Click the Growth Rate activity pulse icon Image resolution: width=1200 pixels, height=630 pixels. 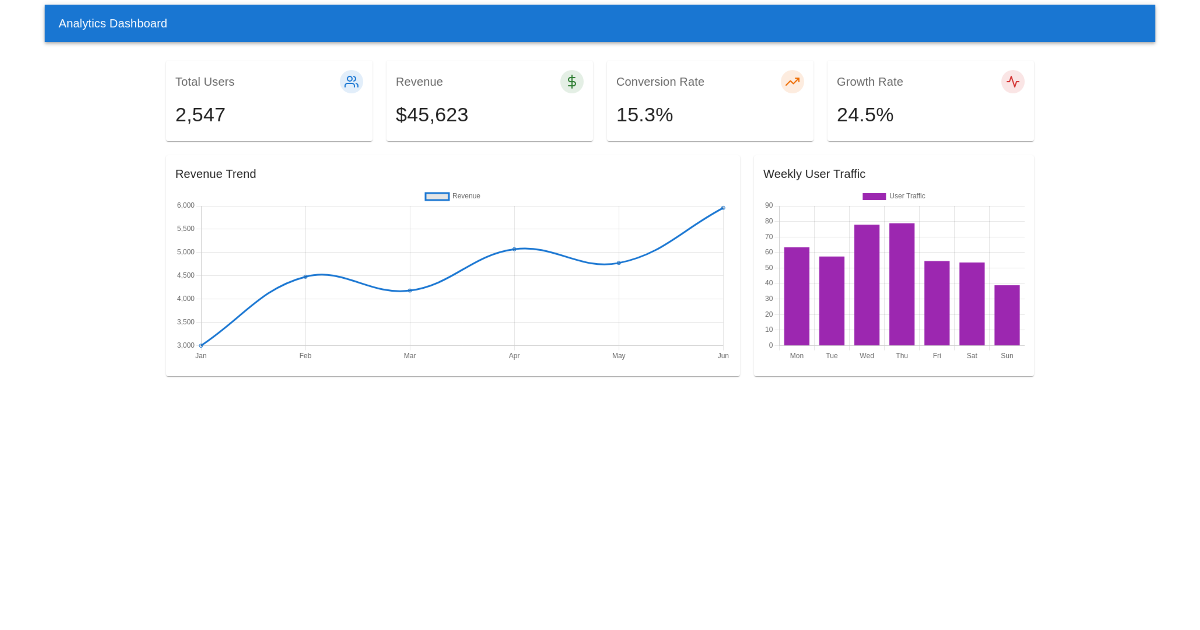tap(1013, 82)
